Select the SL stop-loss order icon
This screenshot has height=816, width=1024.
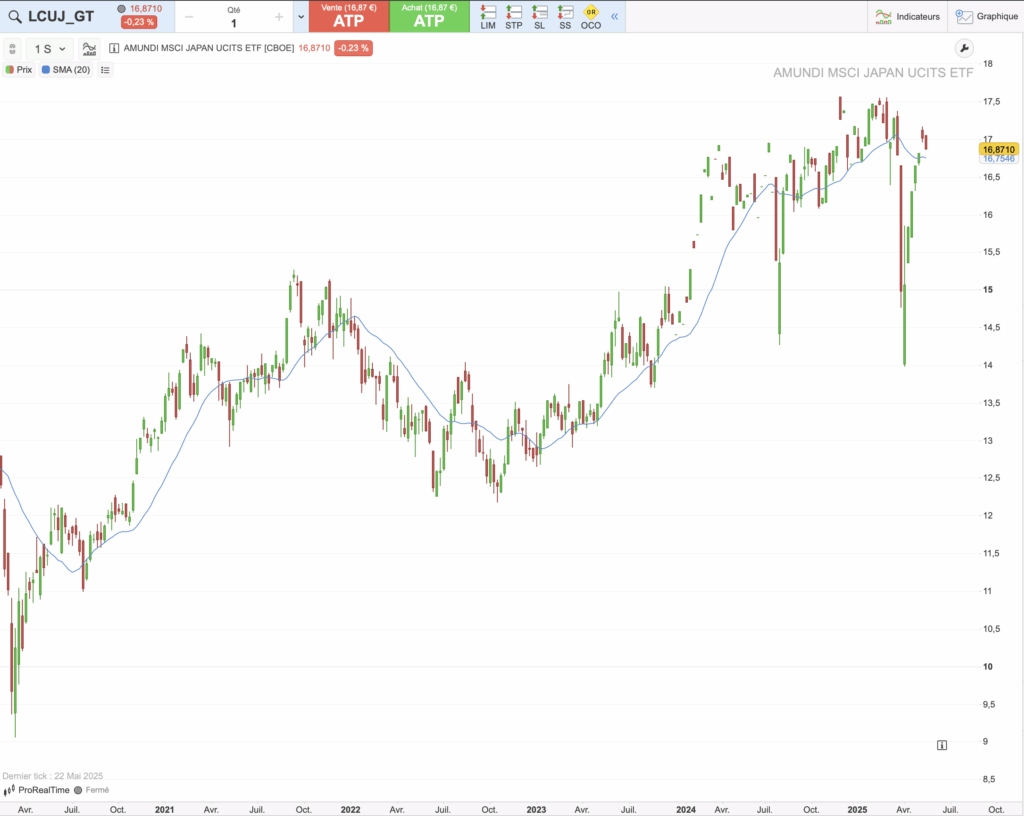[x=539, y=17]
